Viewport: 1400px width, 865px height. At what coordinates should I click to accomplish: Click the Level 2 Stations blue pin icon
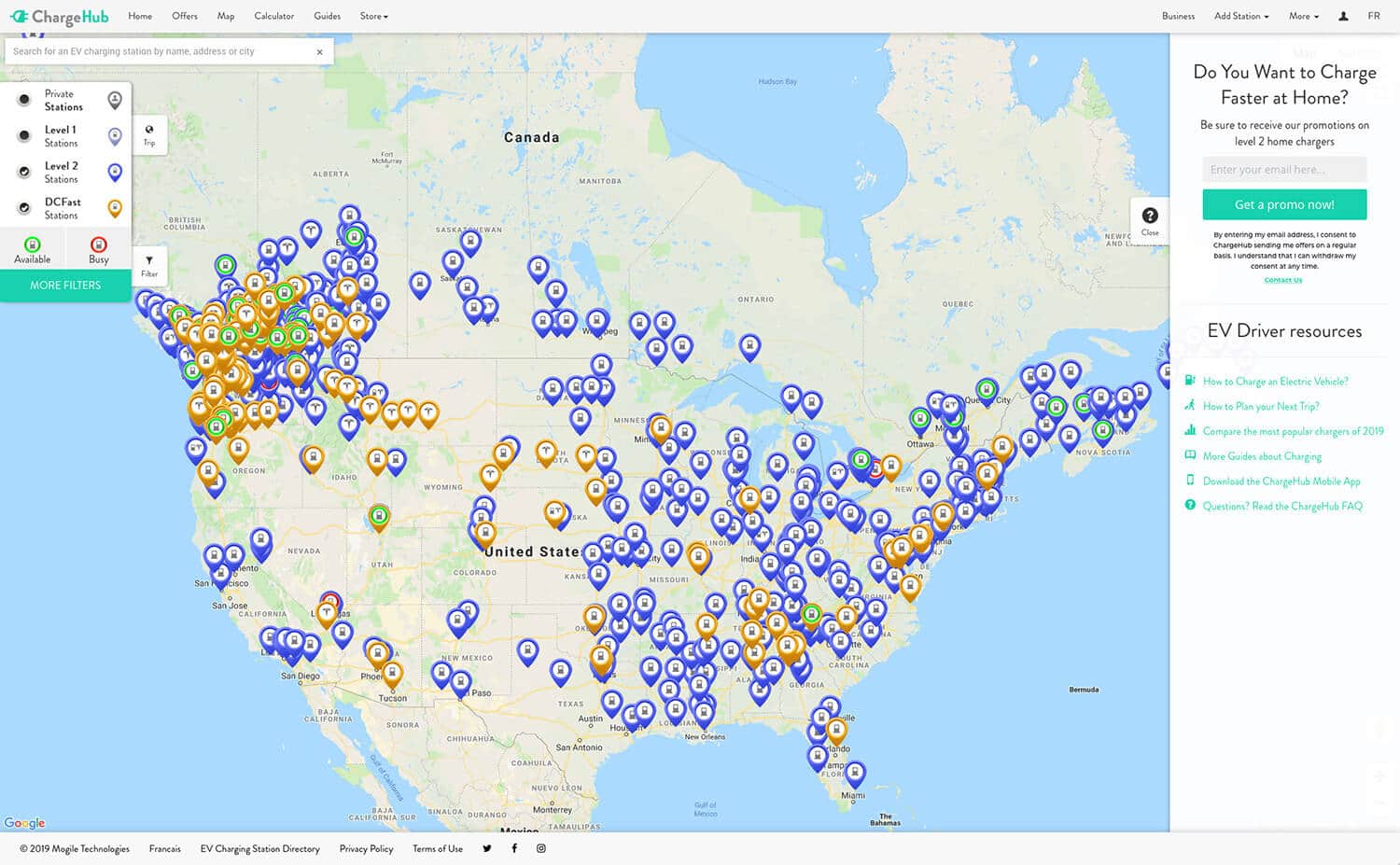115,172
